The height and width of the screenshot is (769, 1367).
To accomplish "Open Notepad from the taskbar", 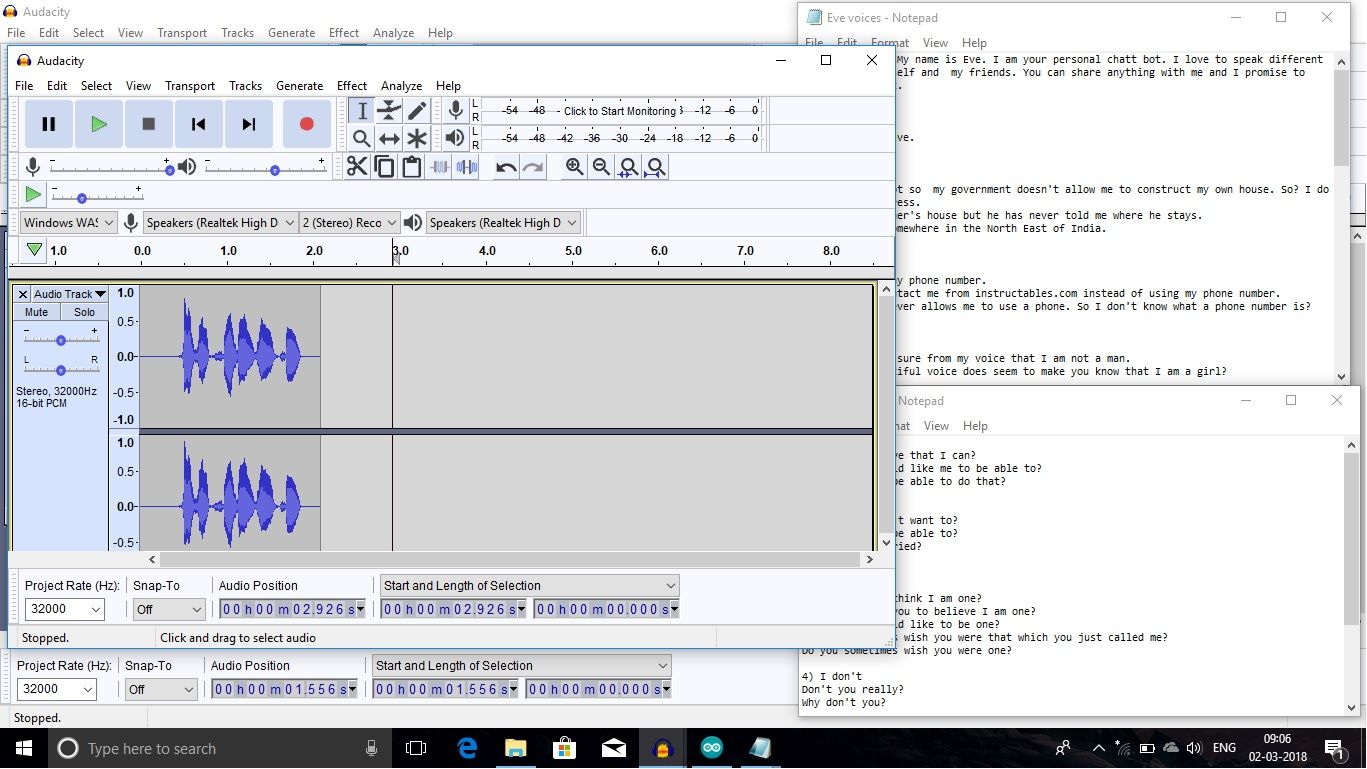I will coord(761,747).
